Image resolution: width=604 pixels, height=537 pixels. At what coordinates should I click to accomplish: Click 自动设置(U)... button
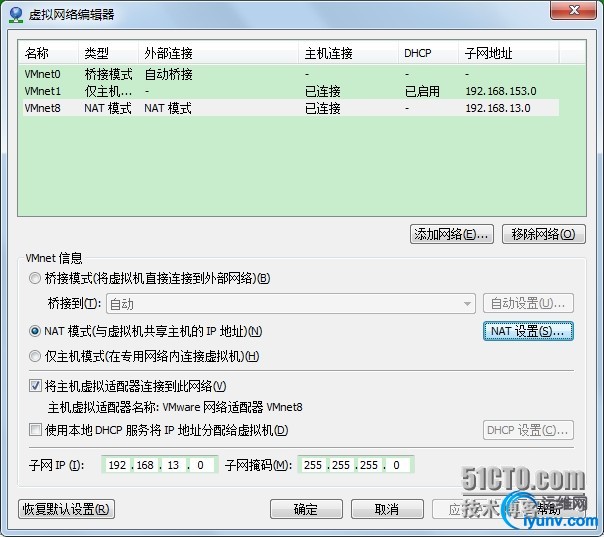coord(528,304)
